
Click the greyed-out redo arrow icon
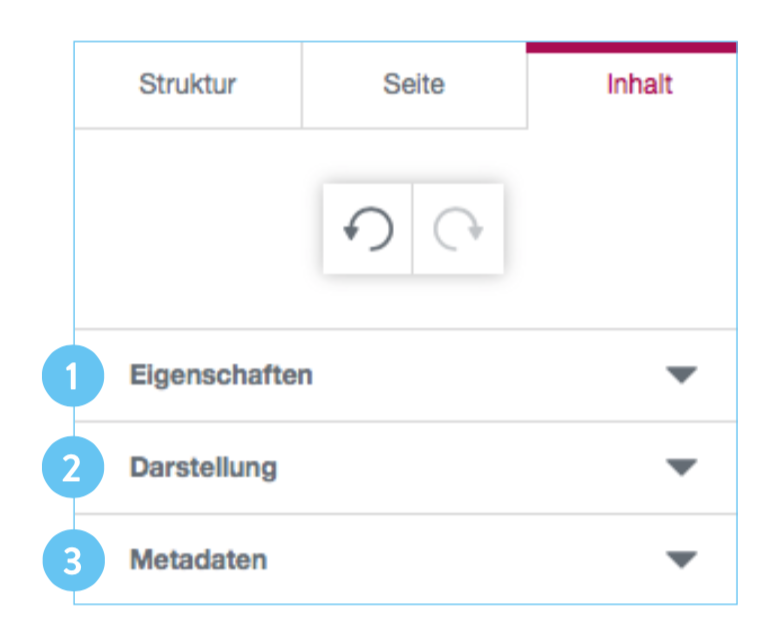pos(458,229)
